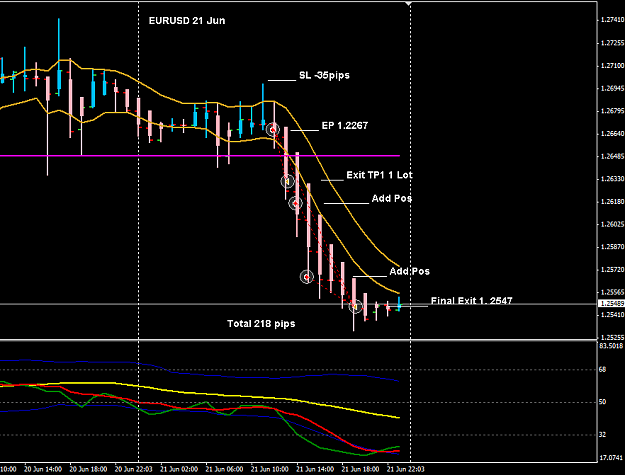Click the 20 Jun 22:03 time label
625x475 pixels.
(x=134, y=469)
